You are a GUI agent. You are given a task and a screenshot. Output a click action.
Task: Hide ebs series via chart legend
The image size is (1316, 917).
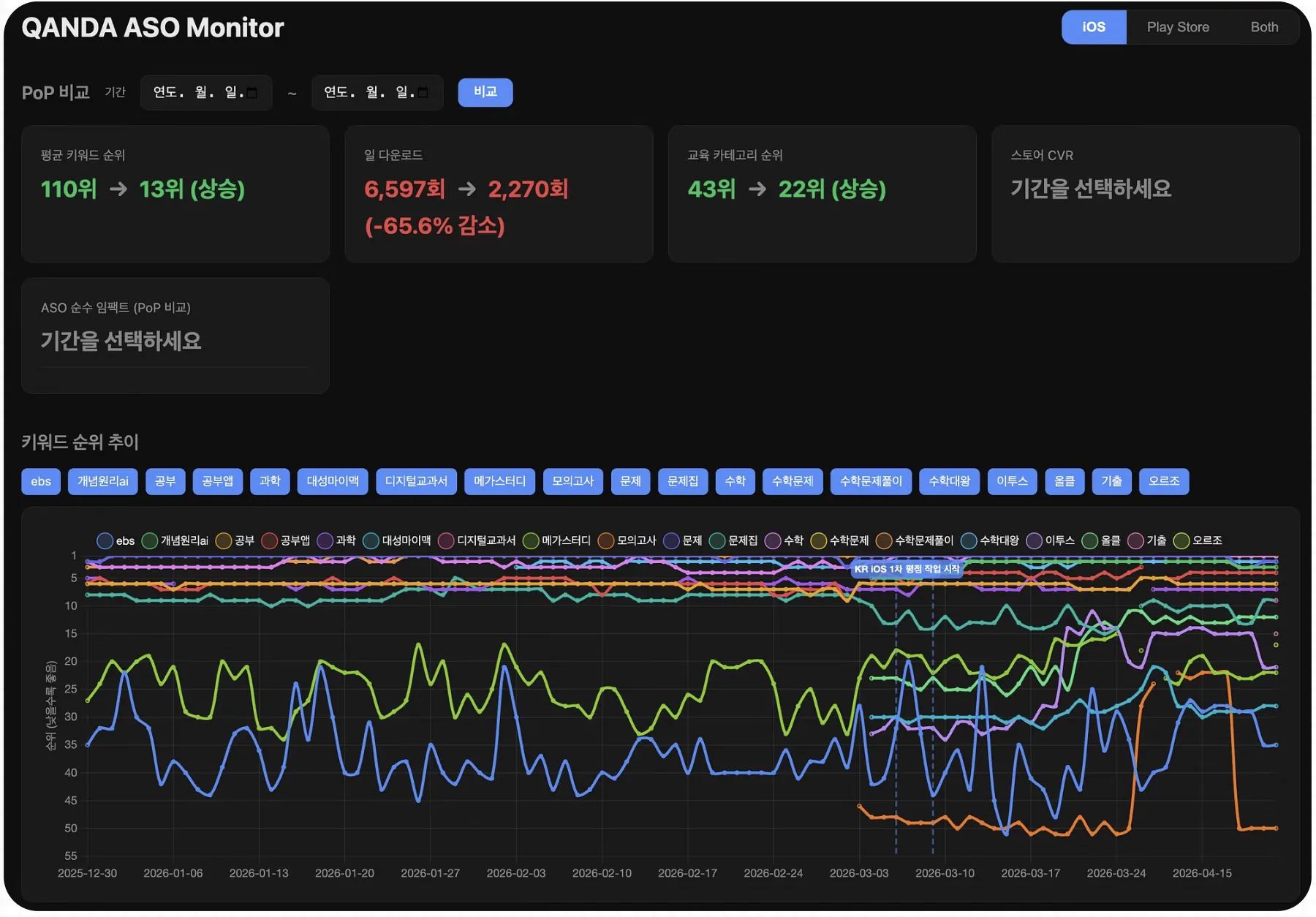116,540
